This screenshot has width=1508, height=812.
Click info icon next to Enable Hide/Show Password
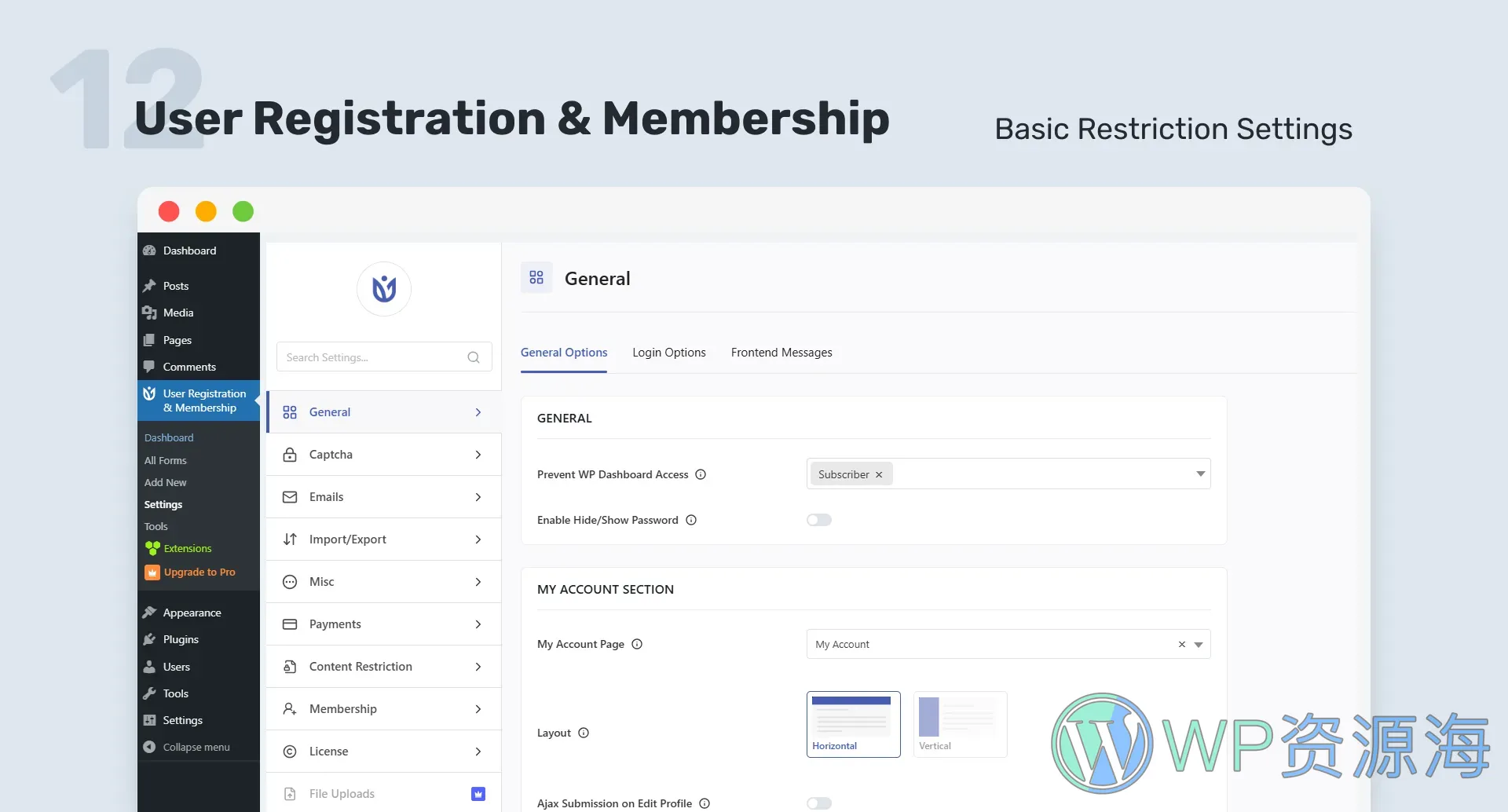[691, 520]
